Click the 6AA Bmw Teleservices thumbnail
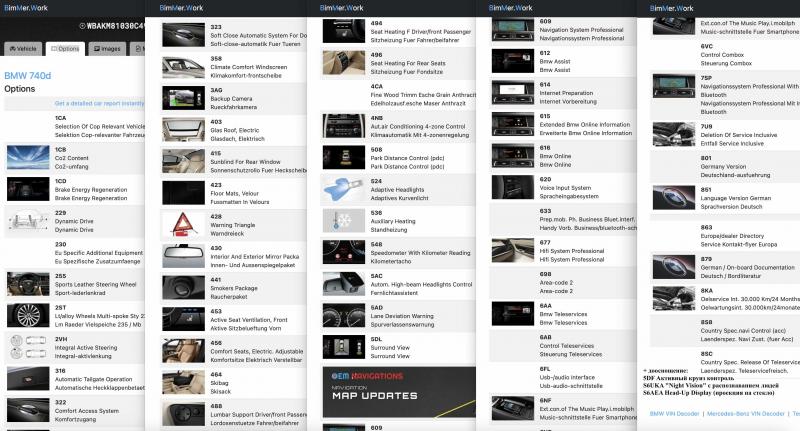This screenshot has height=431, width=800. point(513,314)
